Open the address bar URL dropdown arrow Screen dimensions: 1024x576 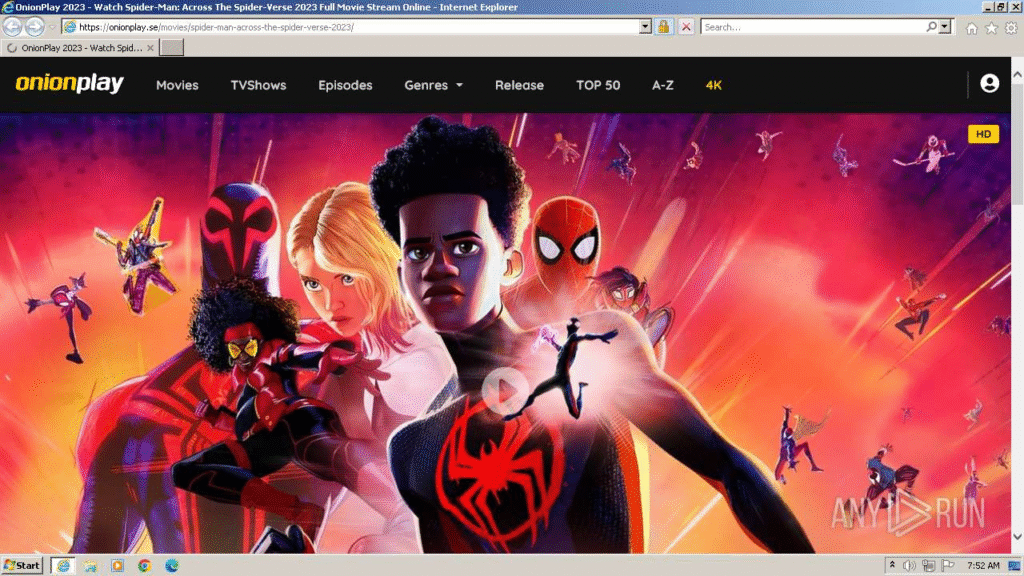[x=645, y=27]
